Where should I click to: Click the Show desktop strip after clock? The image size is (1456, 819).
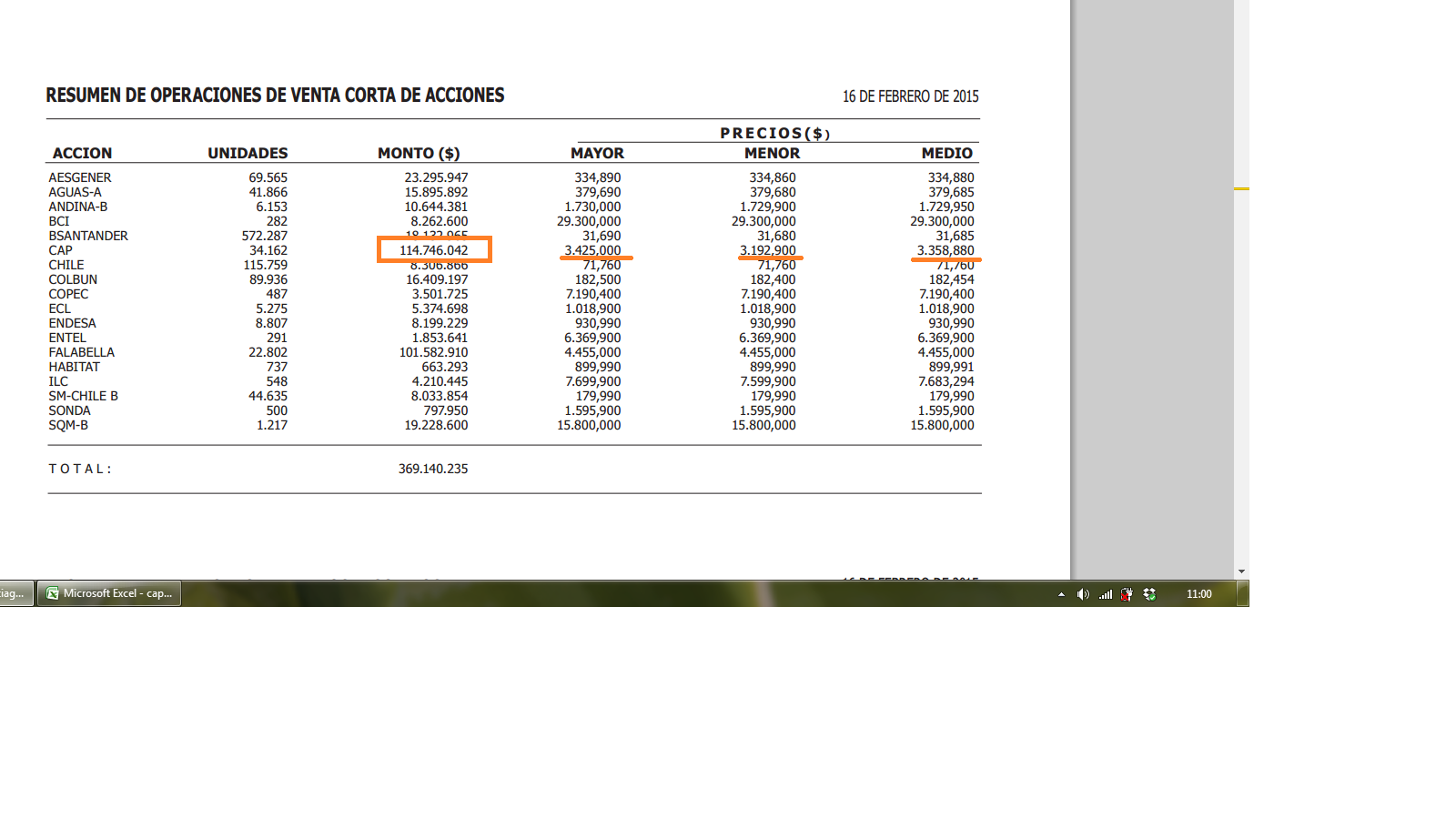[x=1242, y=593]
